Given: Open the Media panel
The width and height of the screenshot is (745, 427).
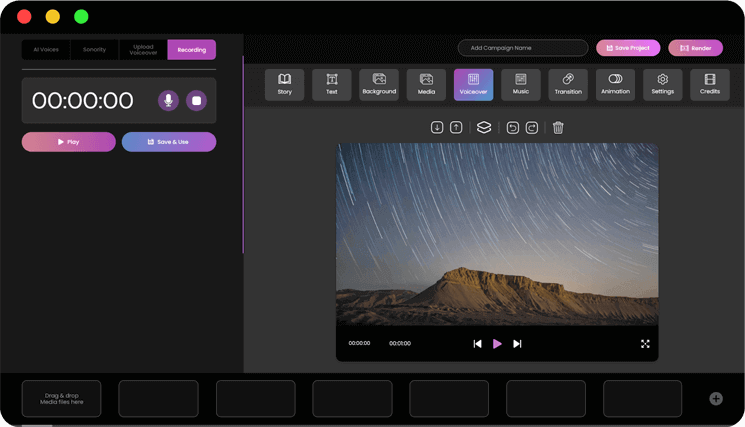Looking at the screenshot, I should (x=426, y=84).
